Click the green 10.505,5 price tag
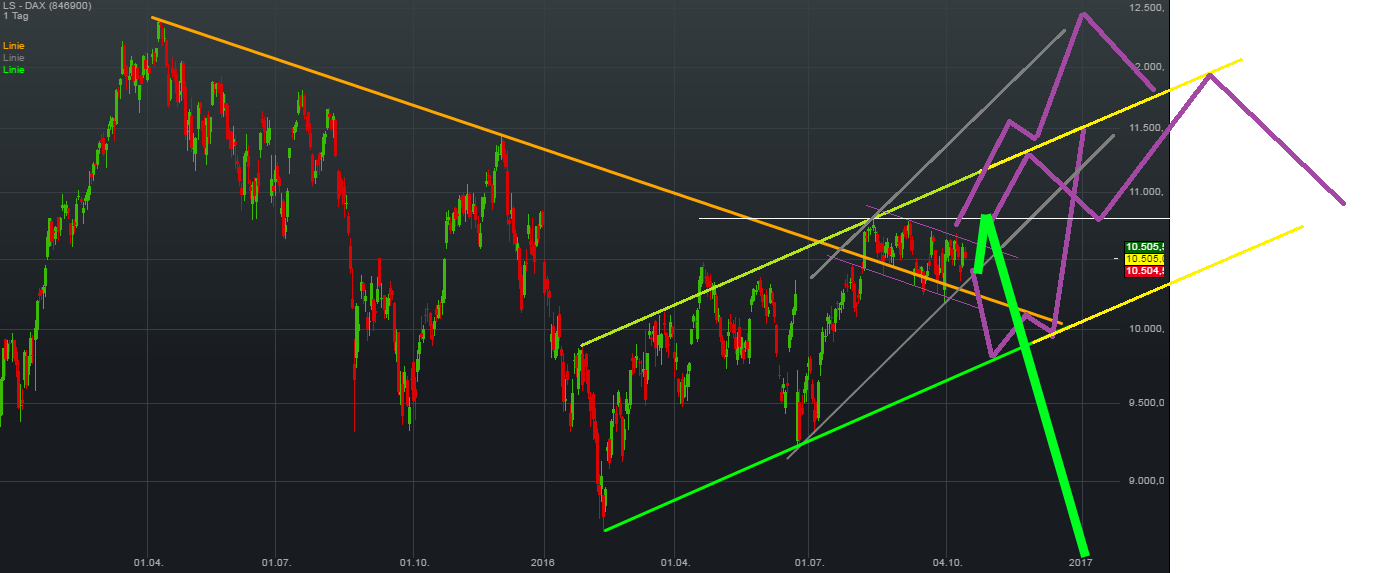 (x=1147, y=247)
